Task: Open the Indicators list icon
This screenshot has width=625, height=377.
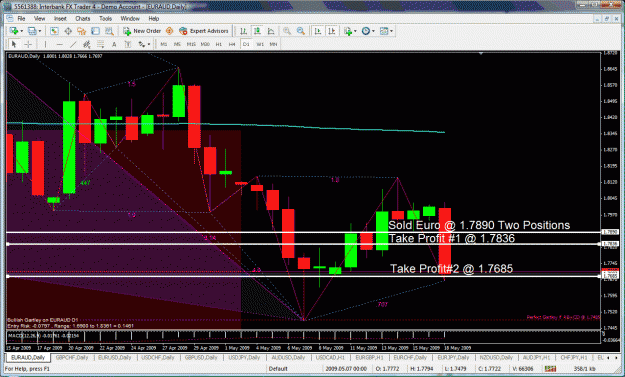Action: point(348,31)
